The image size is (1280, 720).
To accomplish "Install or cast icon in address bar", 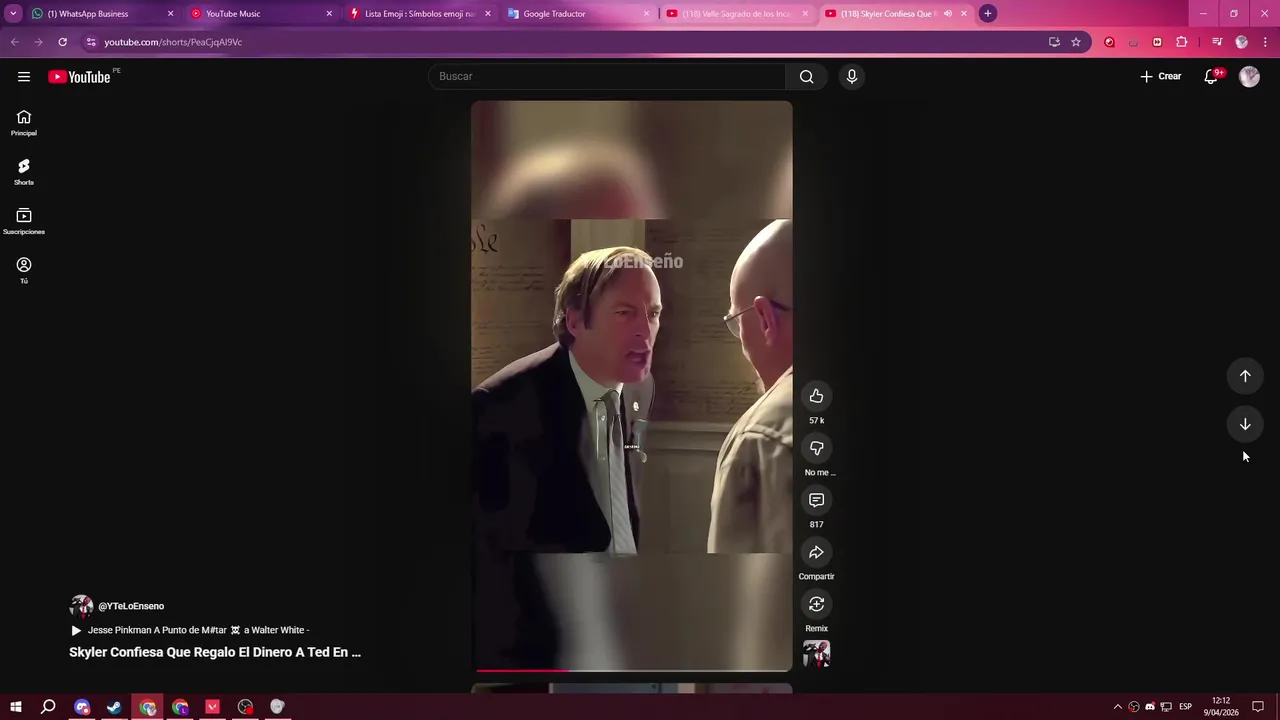I will click(1054, 42).
